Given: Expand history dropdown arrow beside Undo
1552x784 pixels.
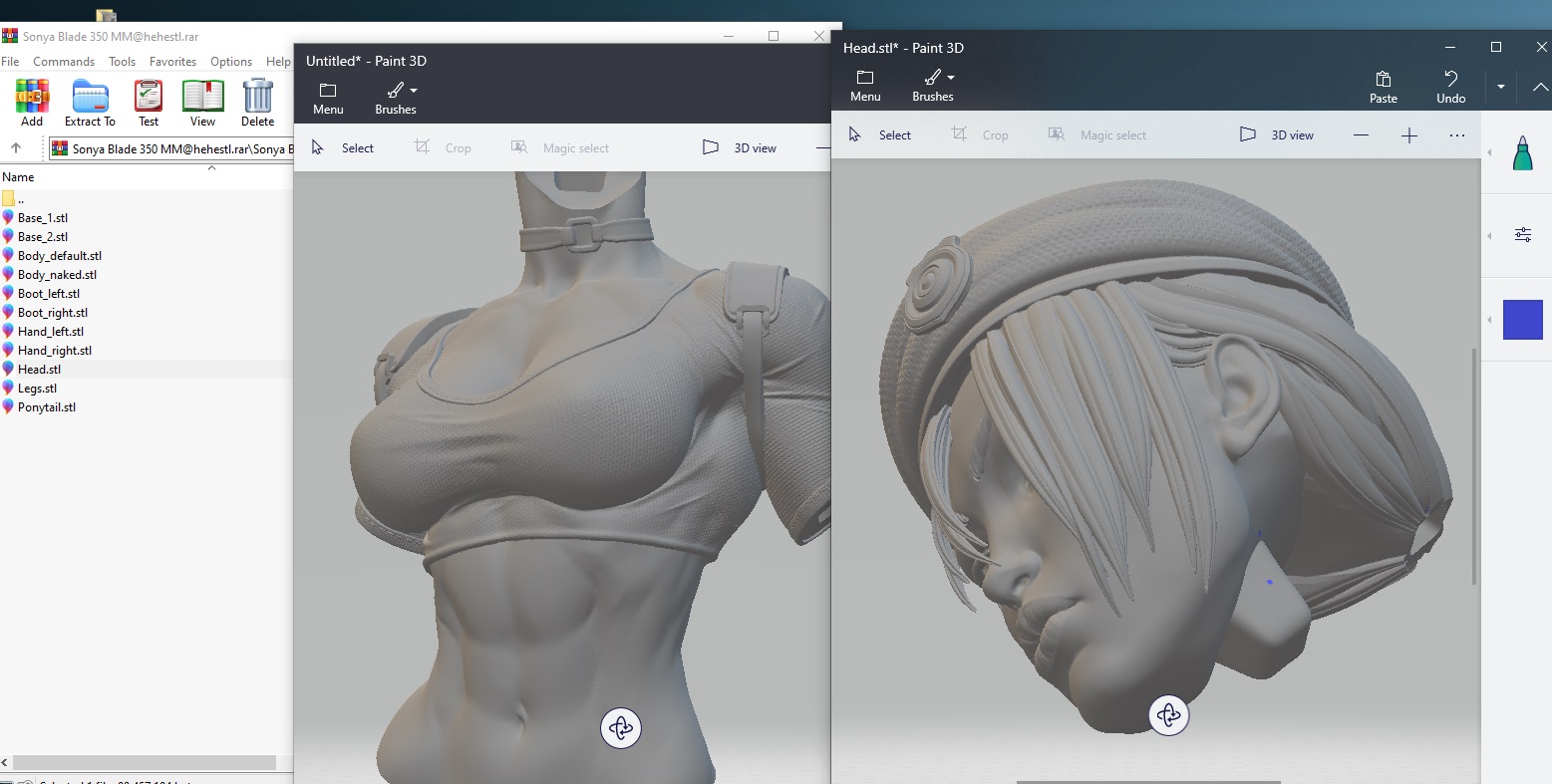Looking at the screenshot, I should click(1501, 87).
